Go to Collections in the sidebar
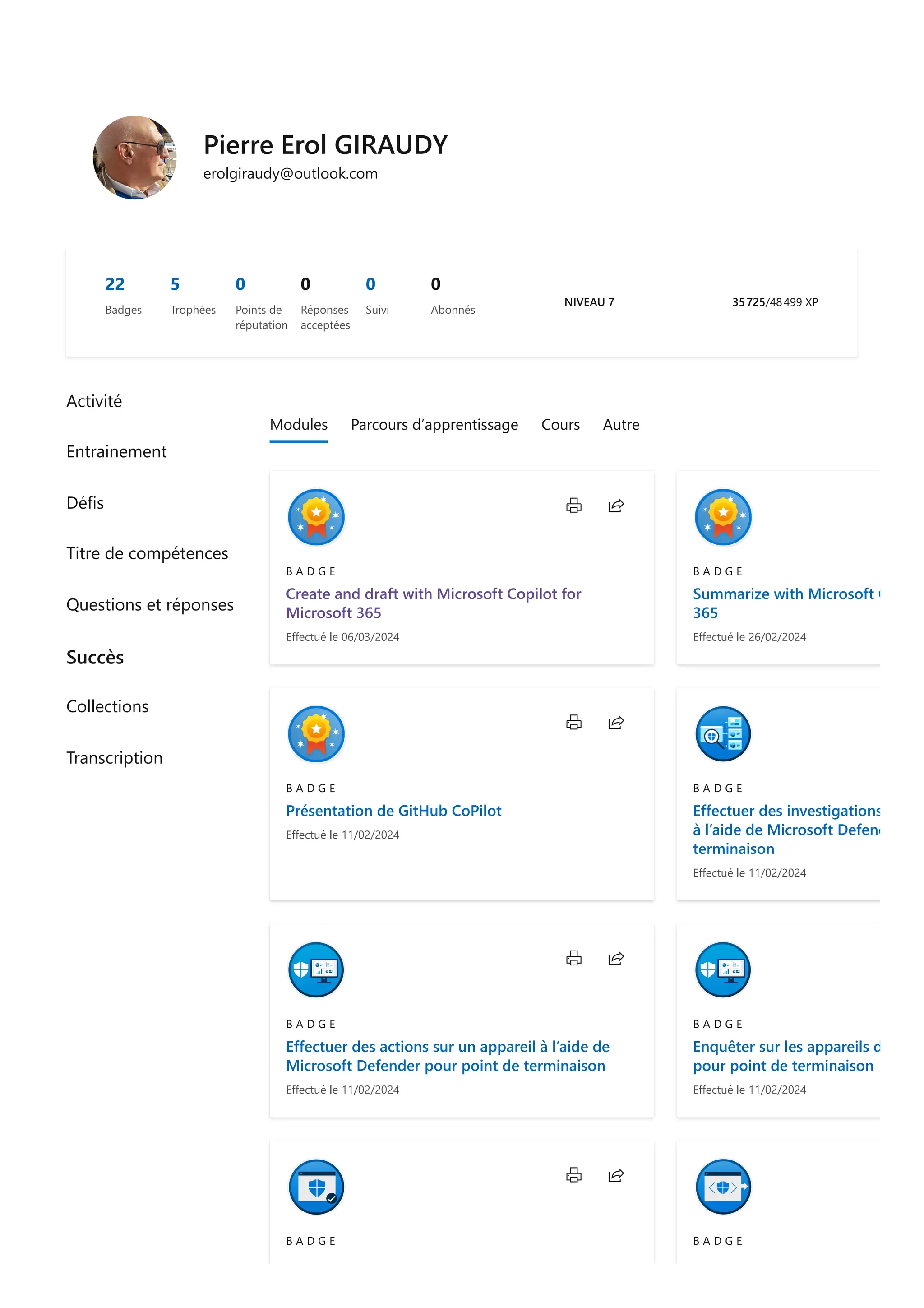The height and width of the screenshot is (1308, 924). 107,706
